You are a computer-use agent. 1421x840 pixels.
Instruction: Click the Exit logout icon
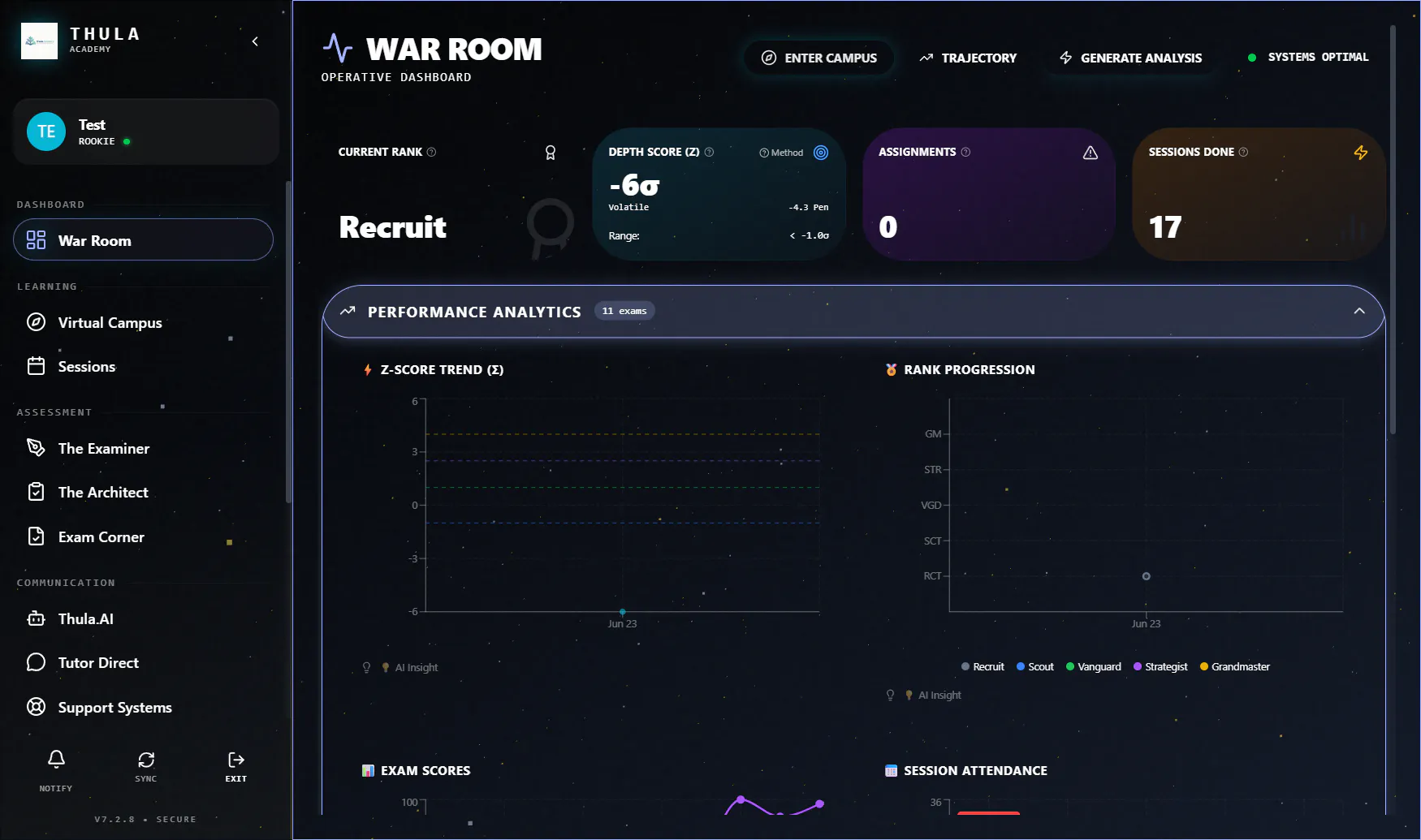pyautogui.click(x=236, y=760)
